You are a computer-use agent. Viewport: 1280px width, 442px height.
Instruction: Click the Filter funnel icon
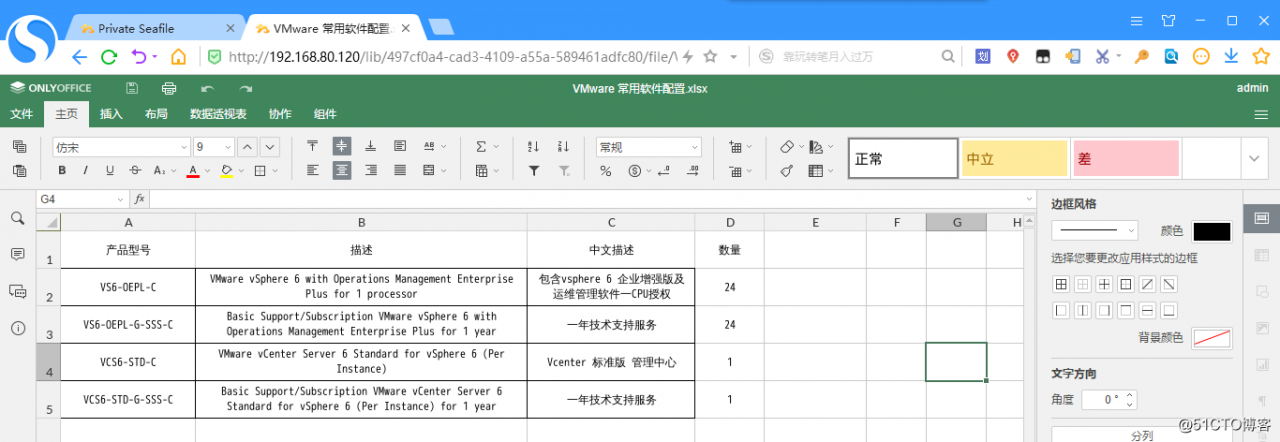(x=534, y=171)
